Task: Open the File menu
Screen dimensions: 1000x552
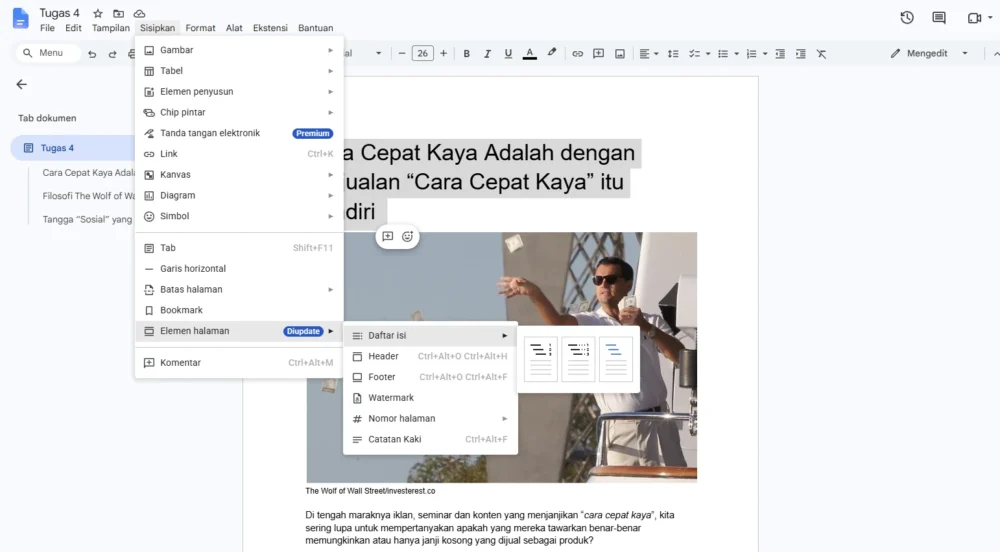Action: 47,28
